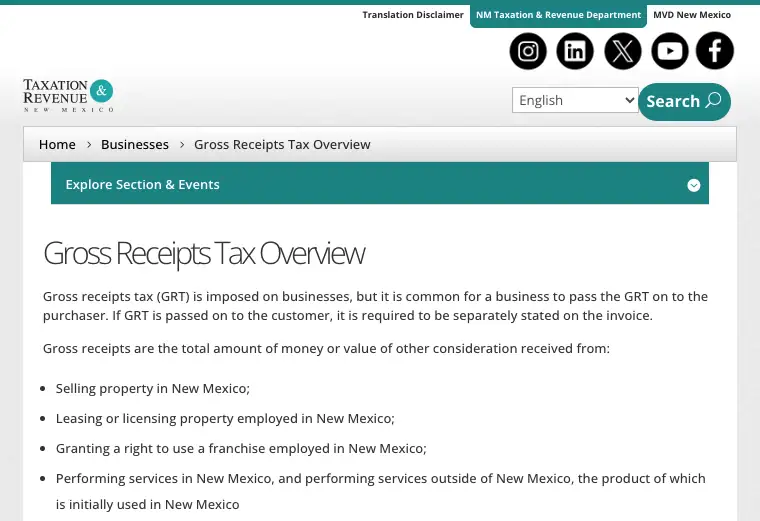760x521 pixels.
Task: Open the LinkedIn social icon
Action: 575,51
